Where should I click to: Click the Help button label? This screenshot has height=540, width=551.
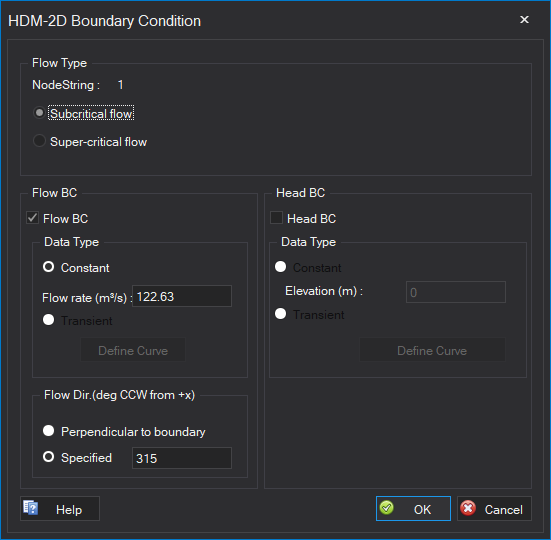(x=69, y=509)
